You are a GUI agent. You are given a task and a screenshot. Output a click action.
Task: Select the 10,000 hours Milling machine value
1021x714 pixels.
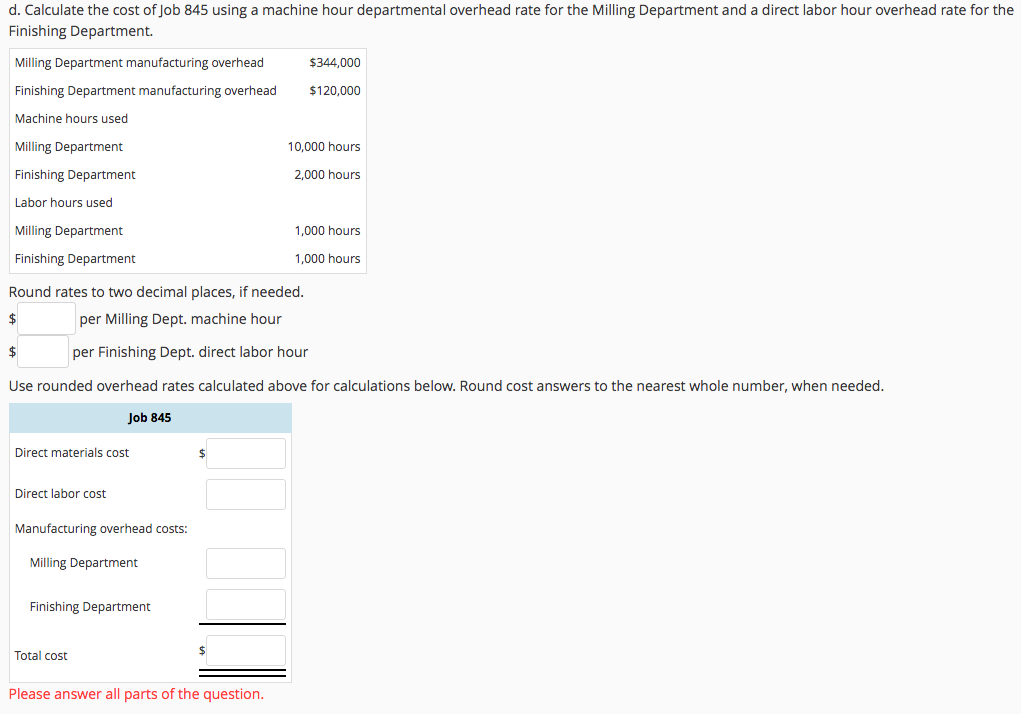pyautogui.click(x=324, y=146)
